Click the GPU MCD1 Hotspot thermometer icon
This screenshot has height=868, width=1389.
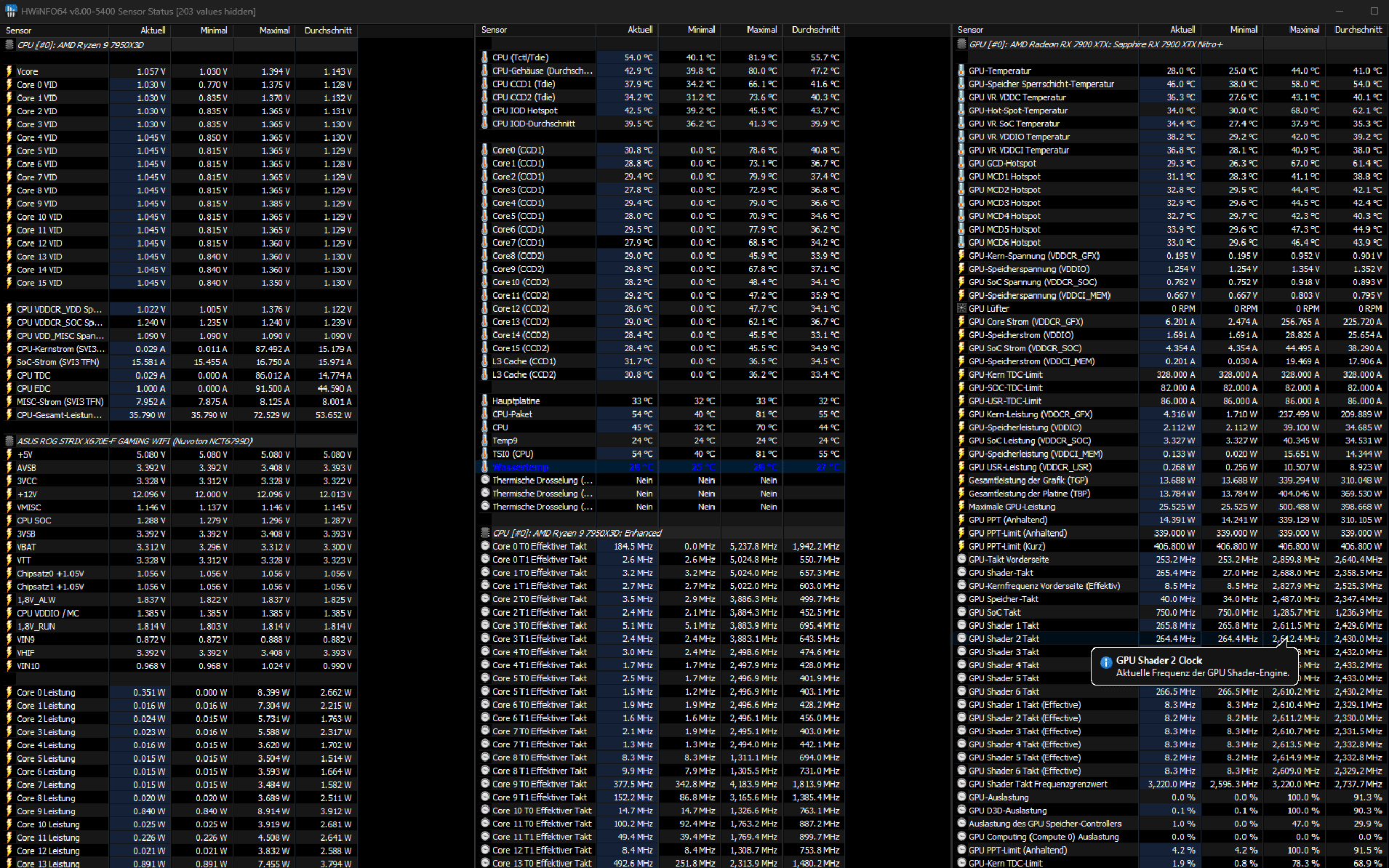tap(961, 176)
